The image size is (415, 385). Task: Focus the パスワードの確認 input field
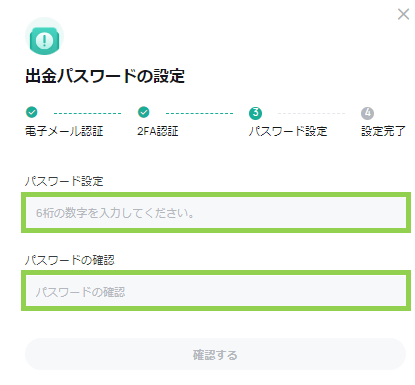coord(216,291)
